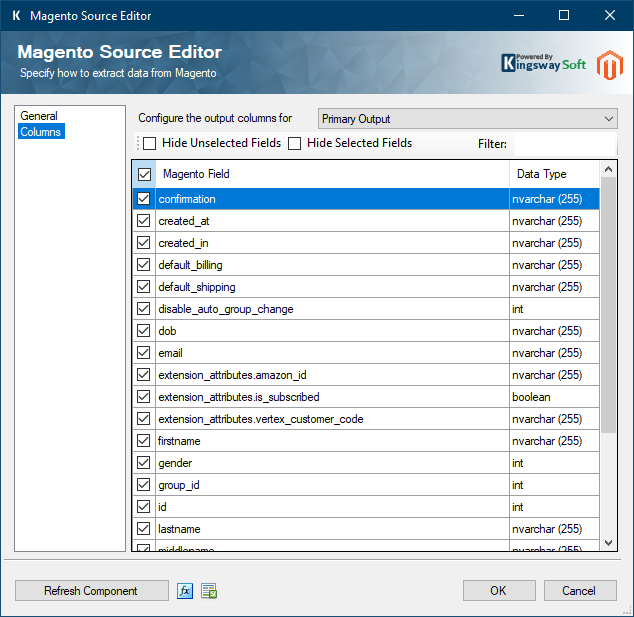Screen dimensions: 634x617
Task: Sort by Magento Field column header
Action: point(333,174)
